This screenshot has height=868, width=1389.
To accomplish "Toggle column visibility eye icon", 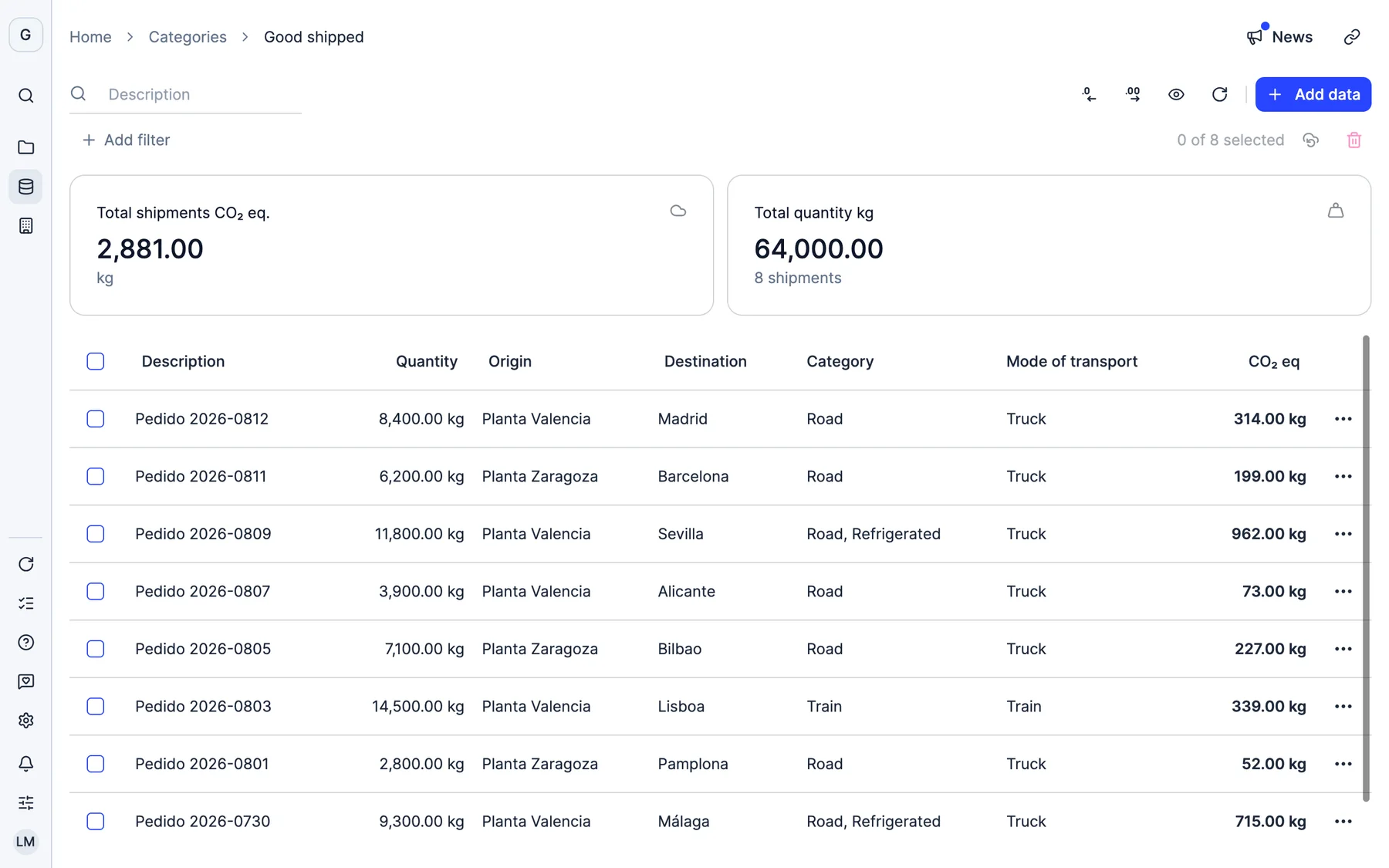I will click(1176, 94).
